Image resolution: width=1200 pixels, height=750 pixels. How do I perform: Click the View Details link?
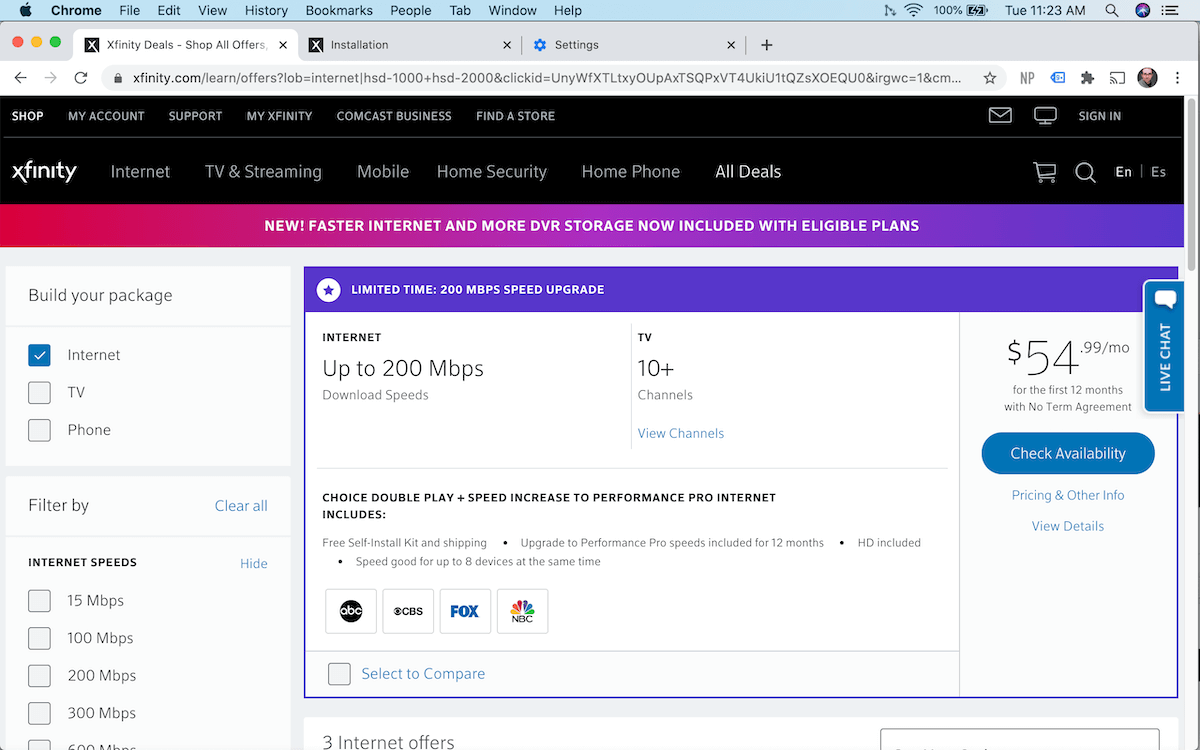[1068, 526]
